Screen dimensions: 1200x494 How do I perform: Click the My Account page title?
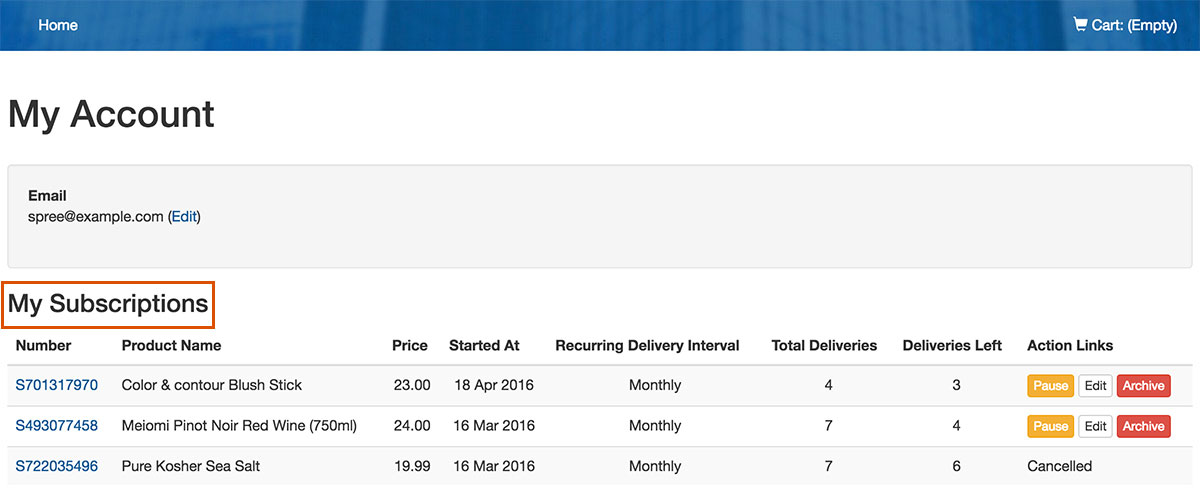(111, 114)
